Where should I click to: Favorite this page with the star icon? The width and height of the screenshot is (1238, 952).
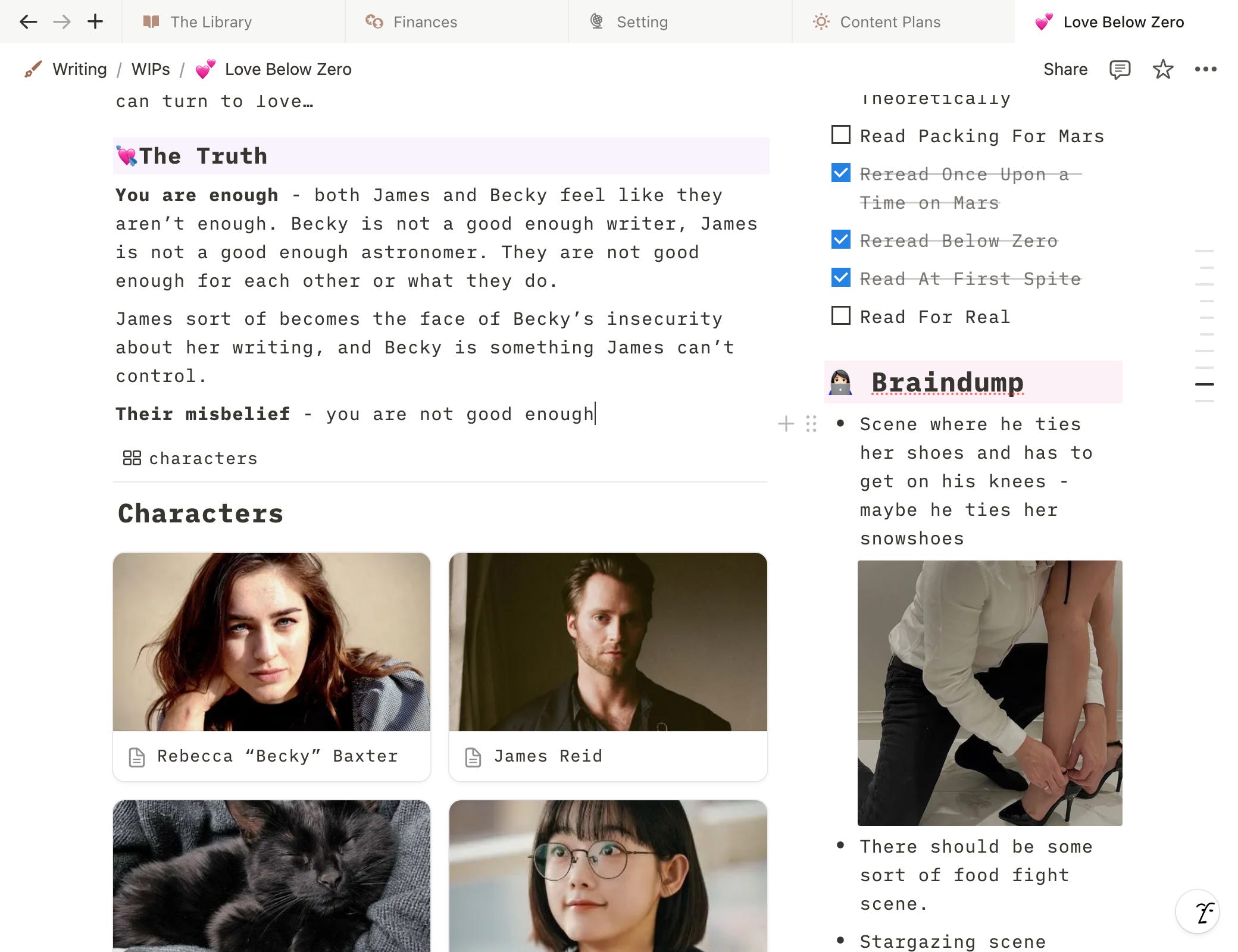tap(1162, 69)
